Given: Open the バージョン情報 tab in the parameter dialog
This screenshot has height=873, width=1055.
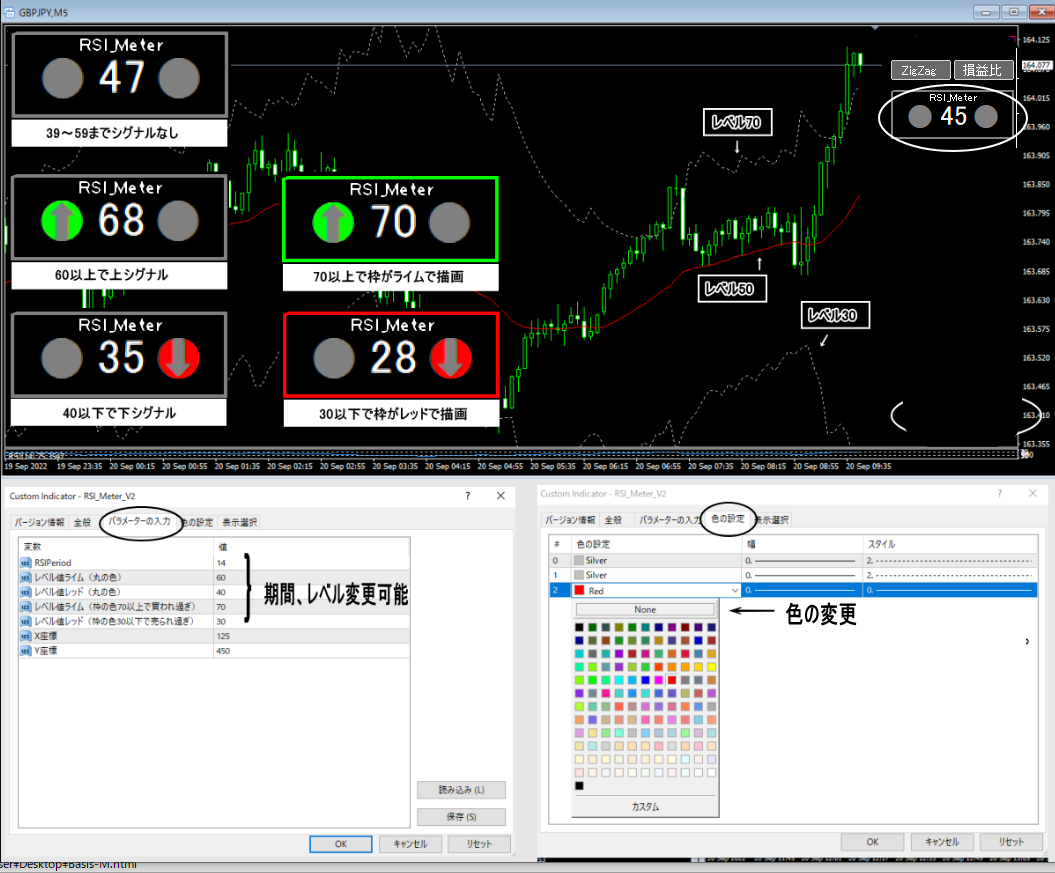Looking at the screenshot, I should pyautogui.click(x=39, y=522).
